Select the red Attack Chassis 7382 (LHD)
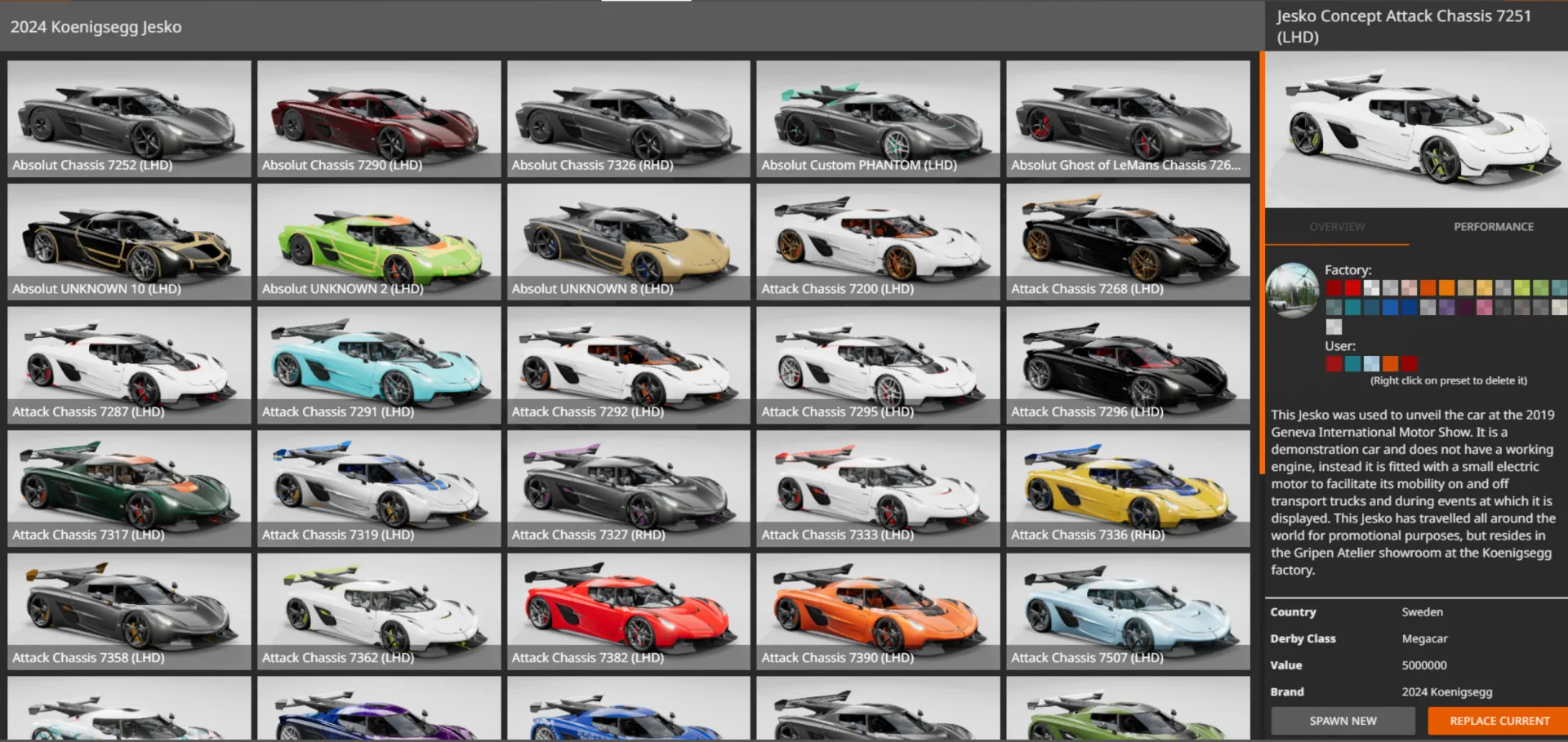 pyautogui.click(x=629, y=611)
